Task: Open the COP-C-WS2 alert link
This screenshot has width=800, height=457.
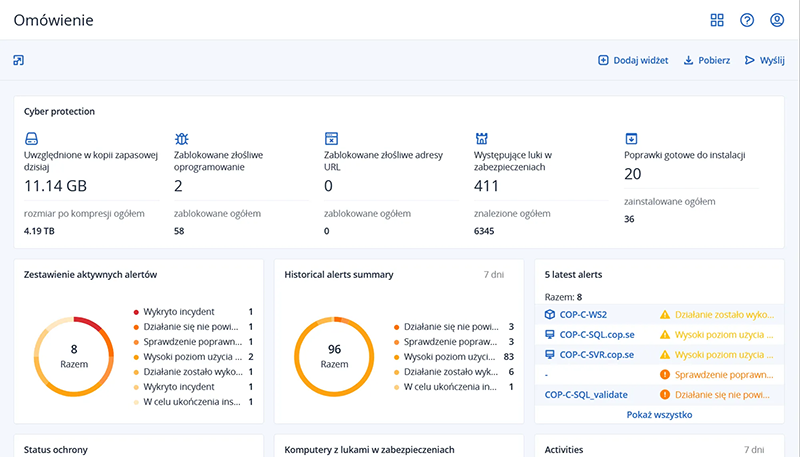Action: pos(583,315)
